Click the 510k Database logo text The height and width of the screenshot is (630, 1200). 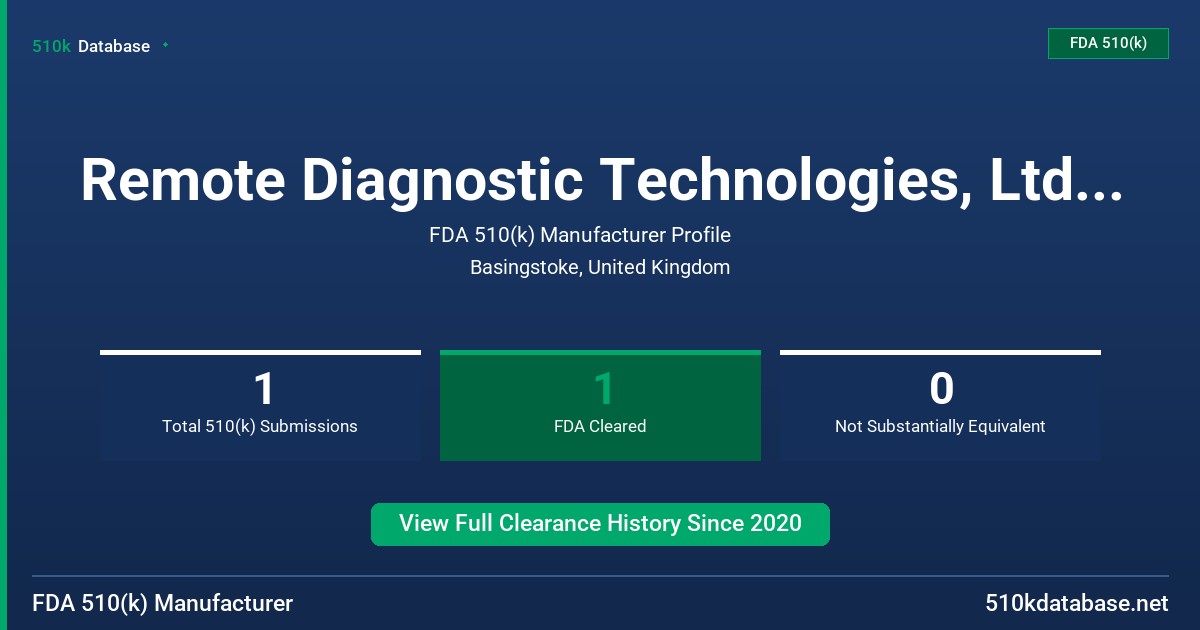[91, 46]
